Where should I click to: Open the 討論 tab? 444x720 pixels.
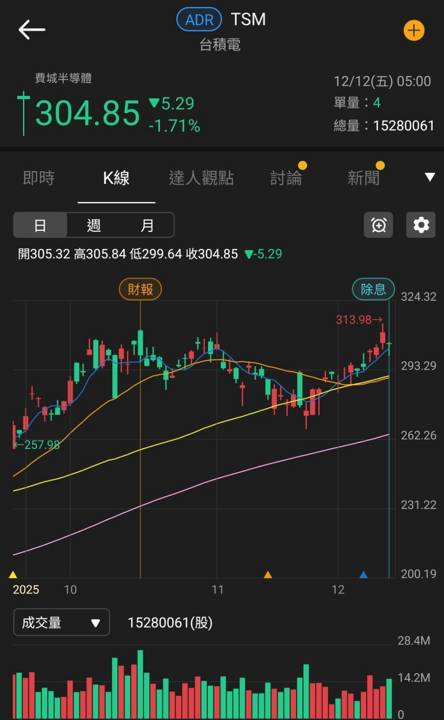pos(286,178)
